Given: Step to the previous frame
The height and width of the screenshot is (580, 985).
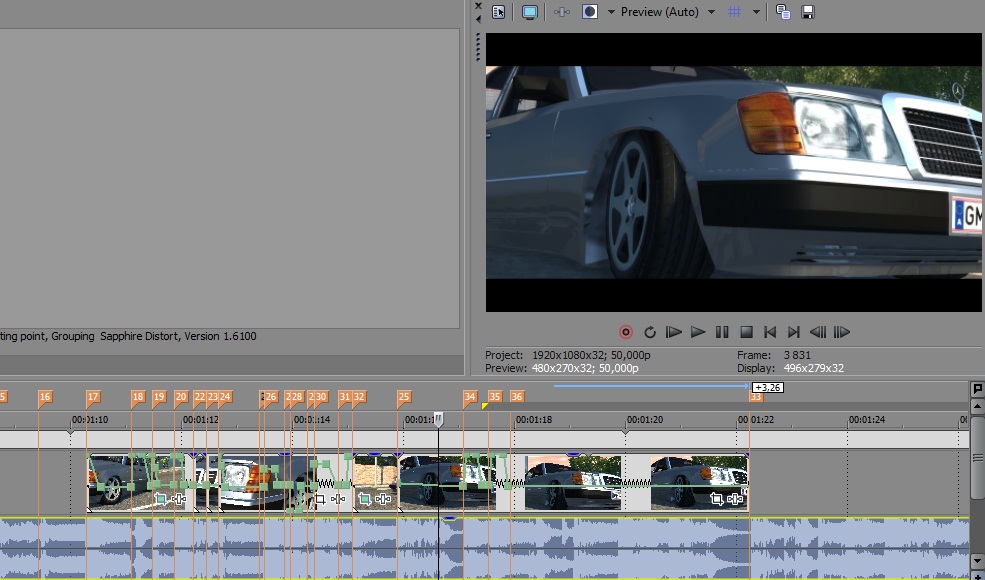Looking at the screenshot, I should (818, 332).
